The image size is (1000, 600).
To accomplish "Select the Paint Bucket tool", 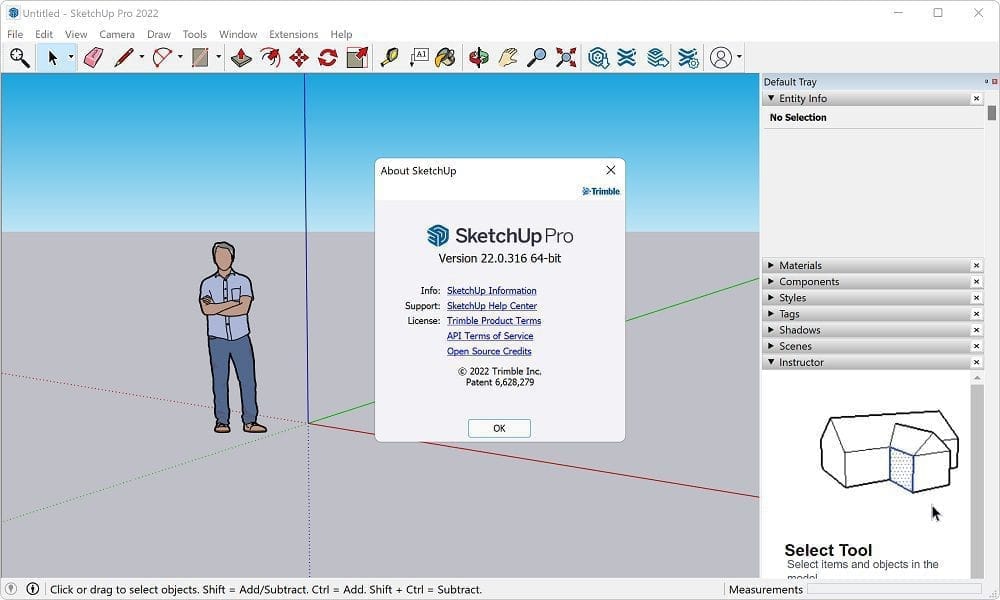I will (446, 57).
